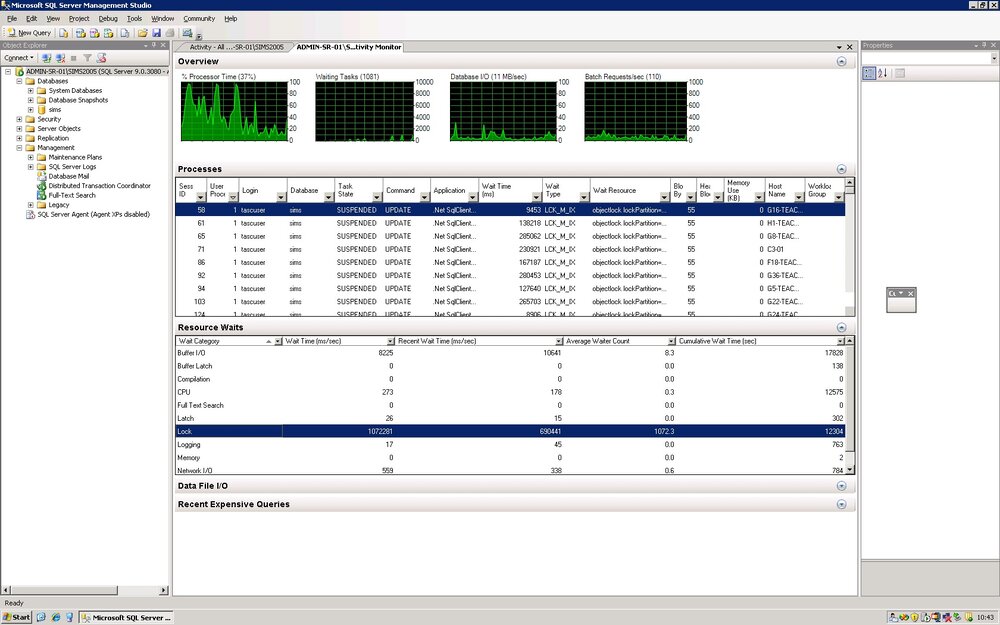The width and height of the screenshot is (1000, 625).
Task: Expand the Data File I/O section
Action: (841, 486)
